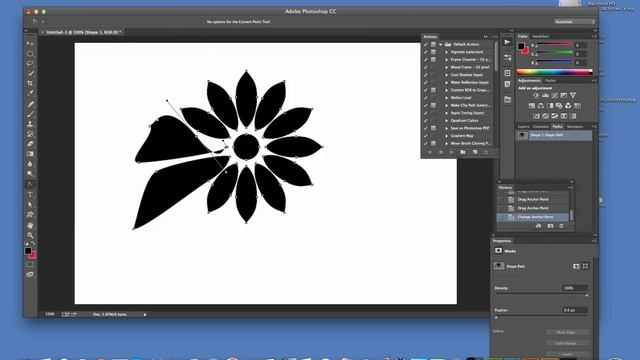Image resolution: width=640 pixels, height=360 pixels.
Task: Select the Path Selection tool
Action: 30,204
